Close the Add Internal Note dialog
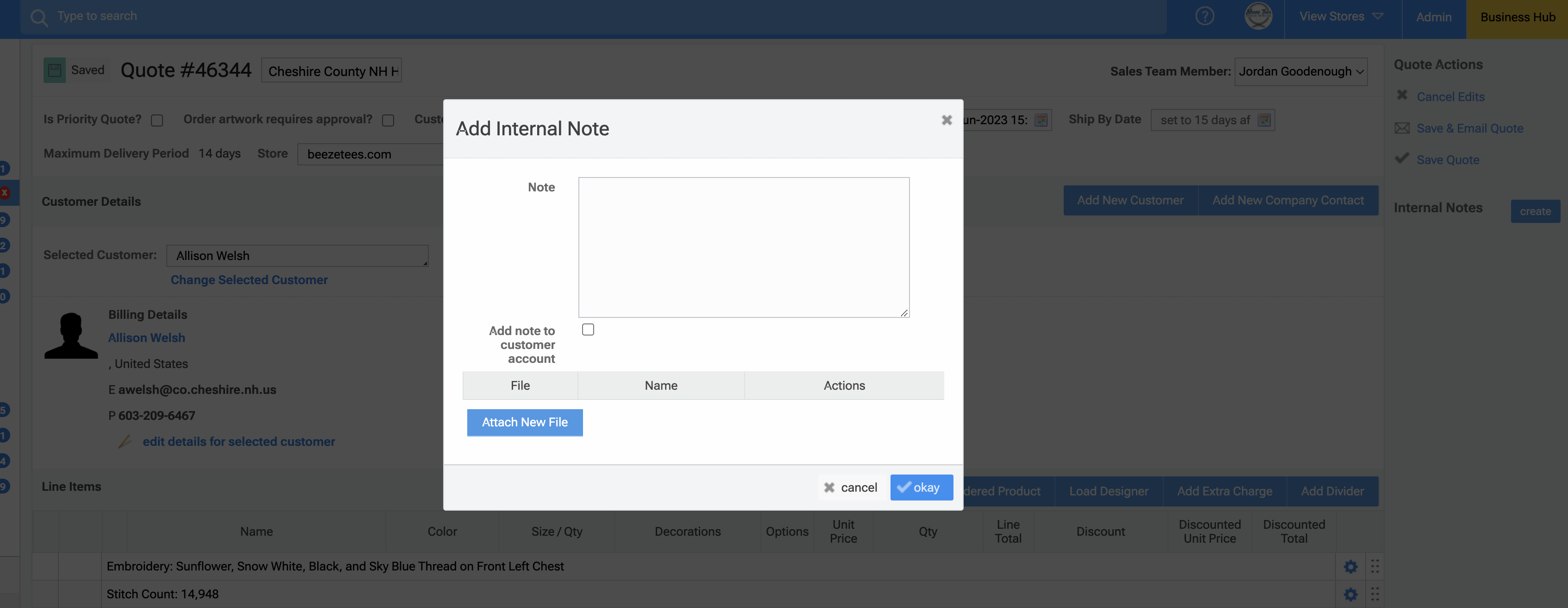This screenshot has height=608, width=1568. pyautogui.click(x=946, y=120)
